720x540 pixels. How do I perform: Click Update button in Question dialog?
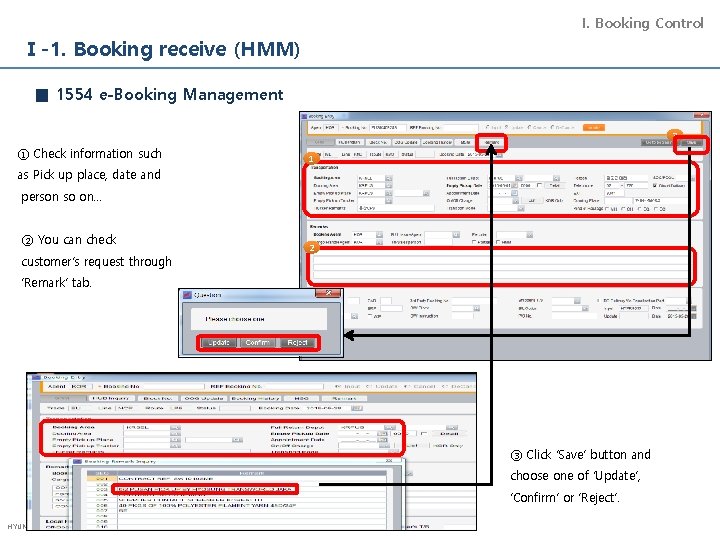219,343
